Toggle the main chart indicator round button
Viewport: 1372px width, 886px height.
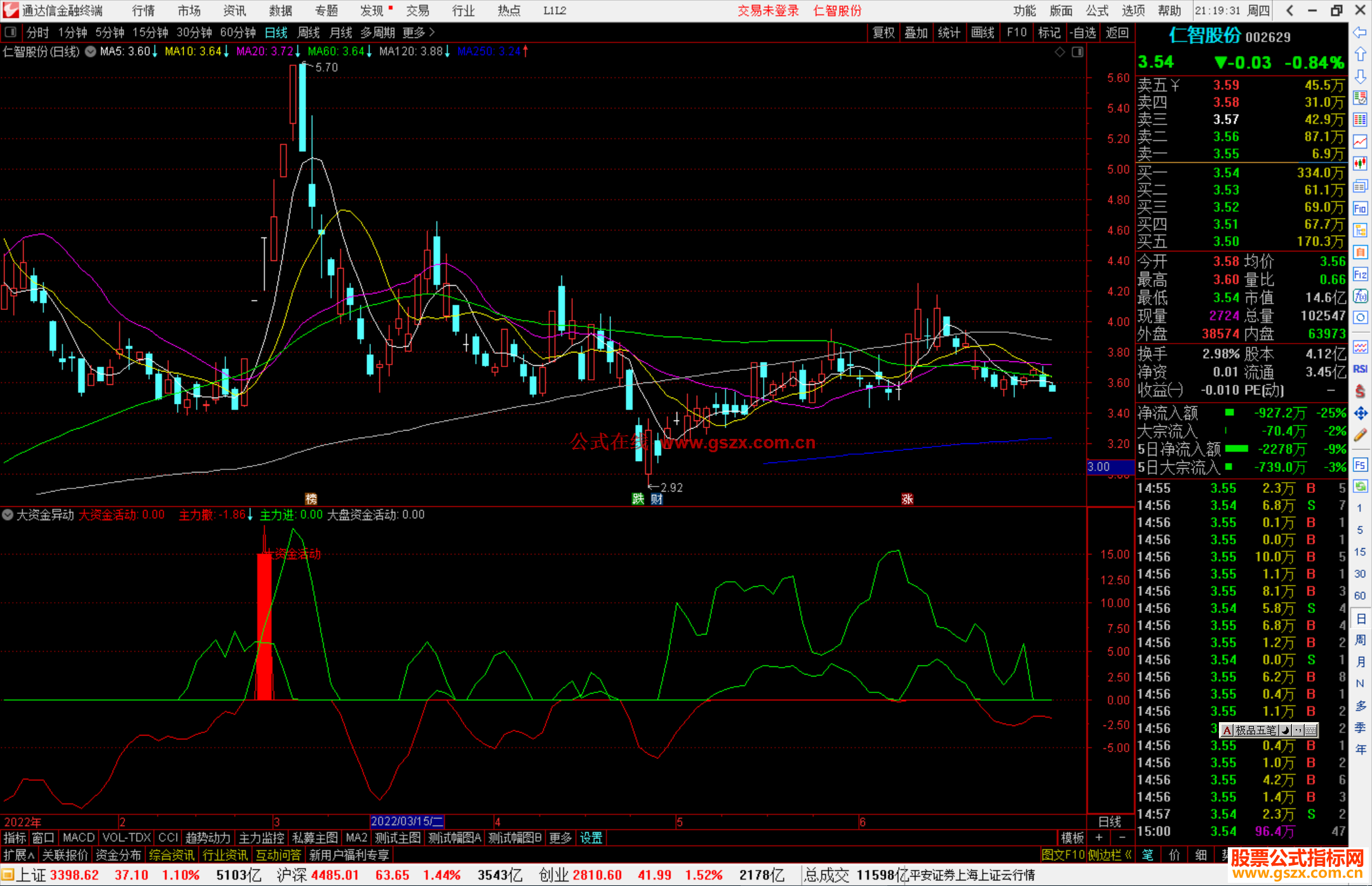coord(90,51)
